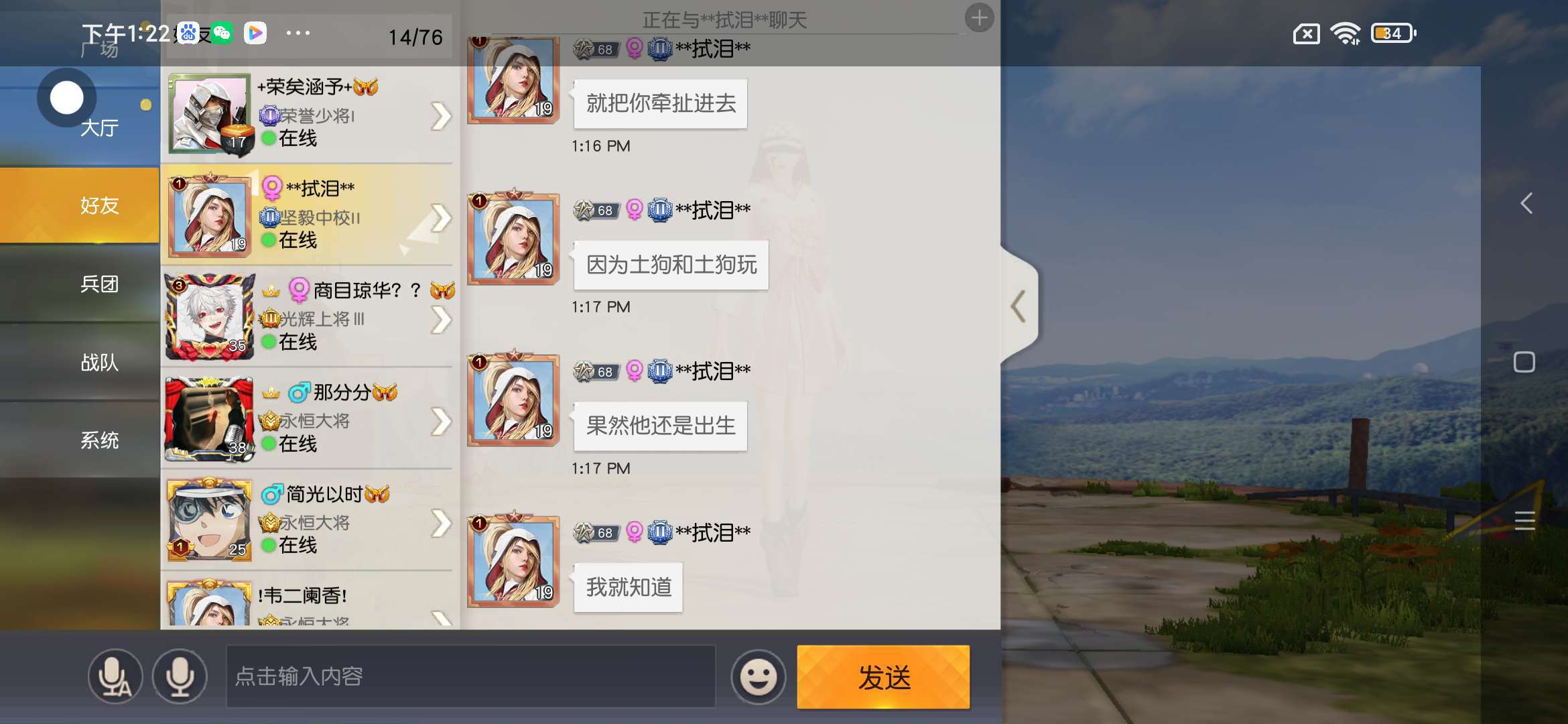Image resolution: width=1568 pixels, height=724 pixels.
Task: Tap the voice-to-text microphone icon
Action: [115, 676]
